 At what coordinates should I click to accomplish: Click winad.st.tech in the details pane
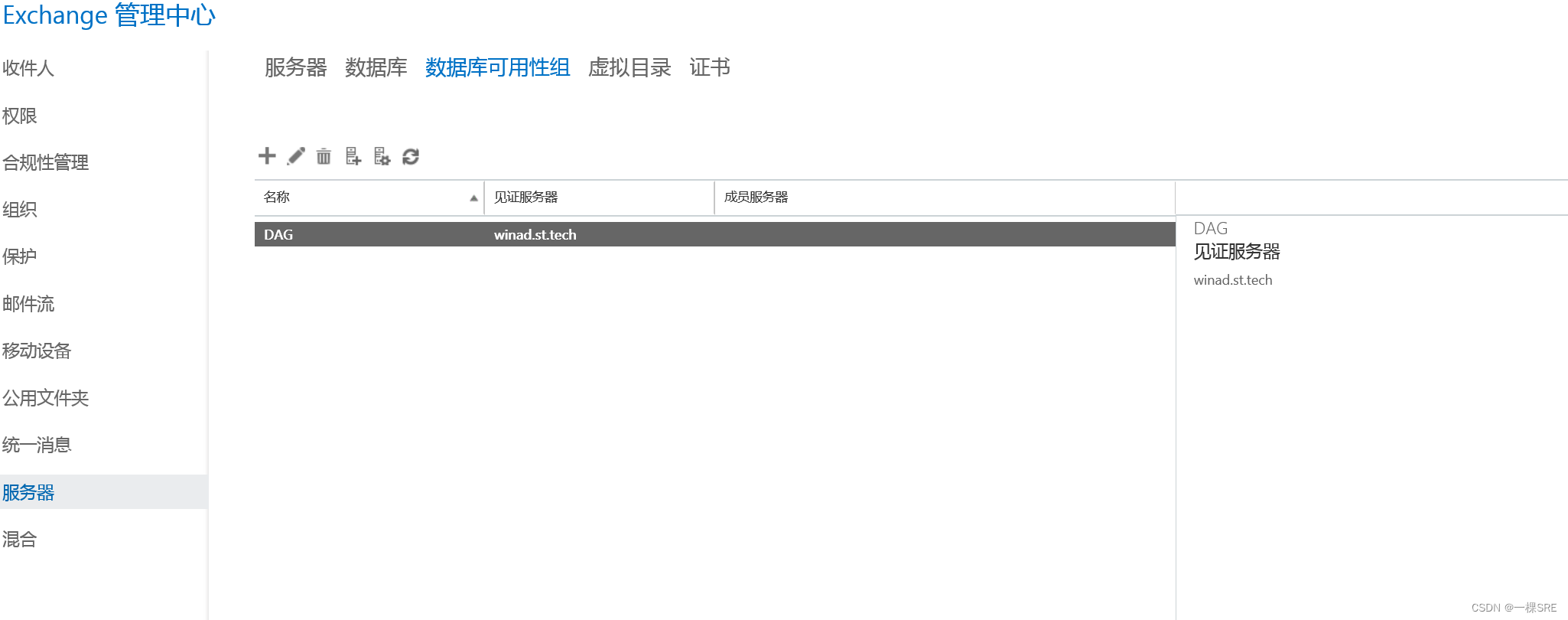[1233, 280]
